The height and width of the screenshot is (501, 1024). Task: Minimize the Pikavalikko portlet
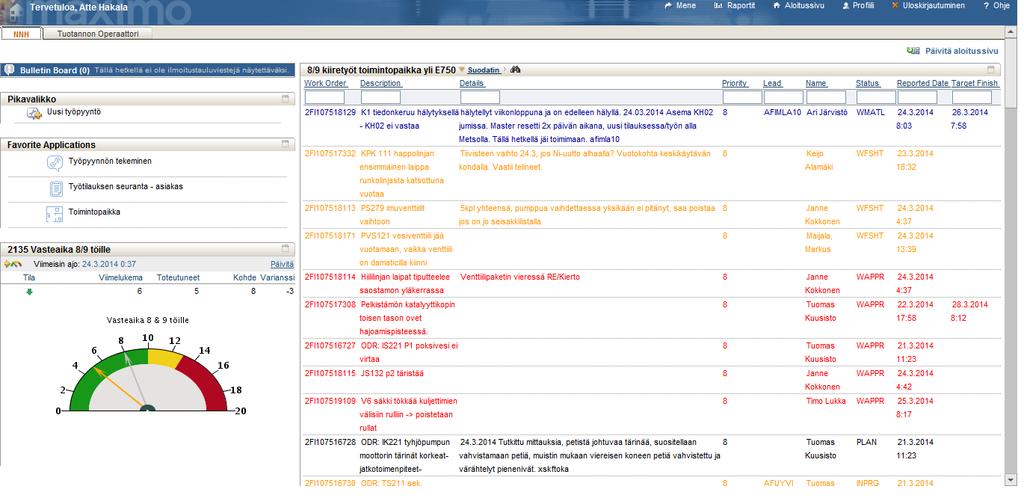coord(285,99)
